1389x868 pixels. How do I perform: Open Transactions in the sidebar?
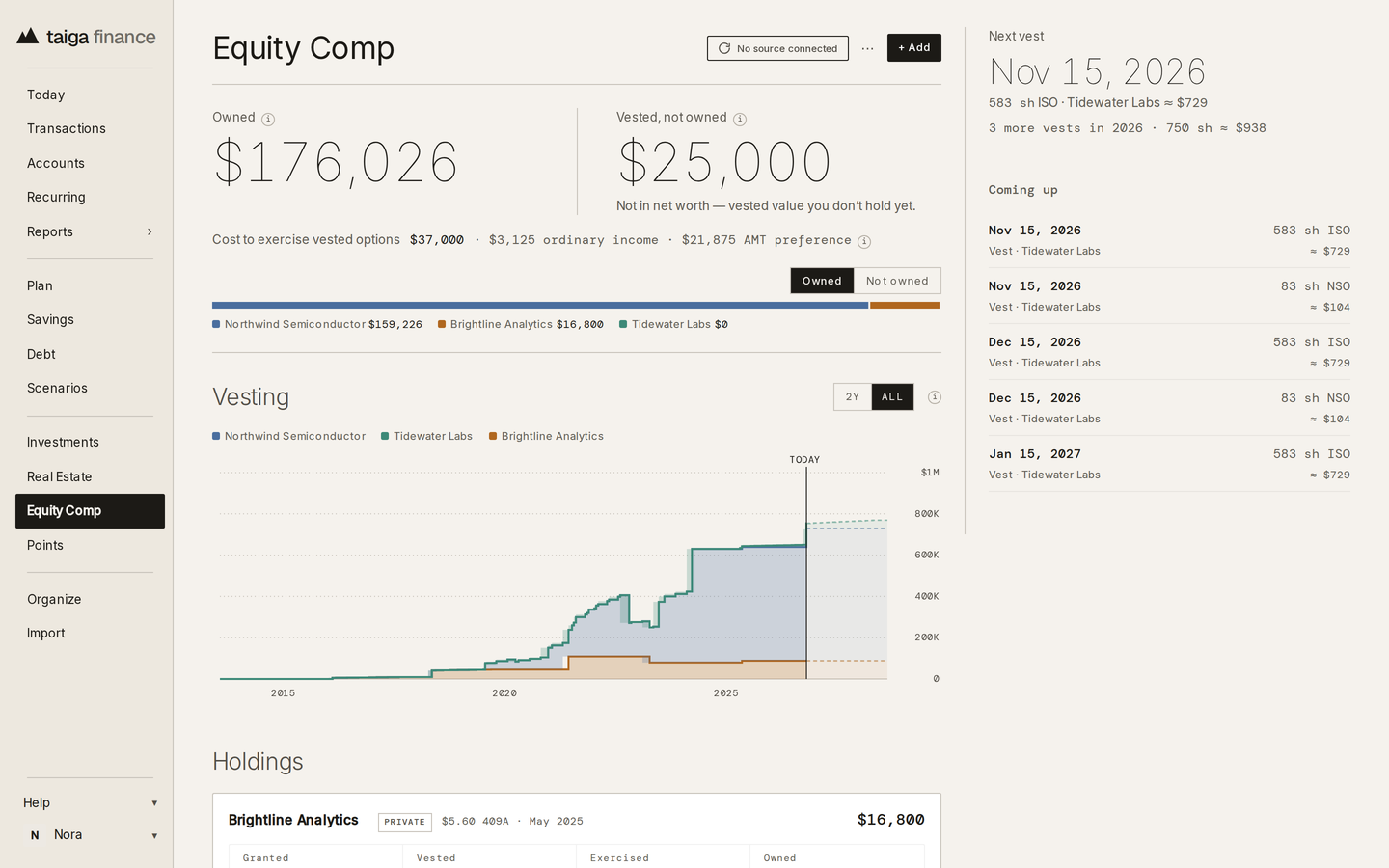pos(90,128)
